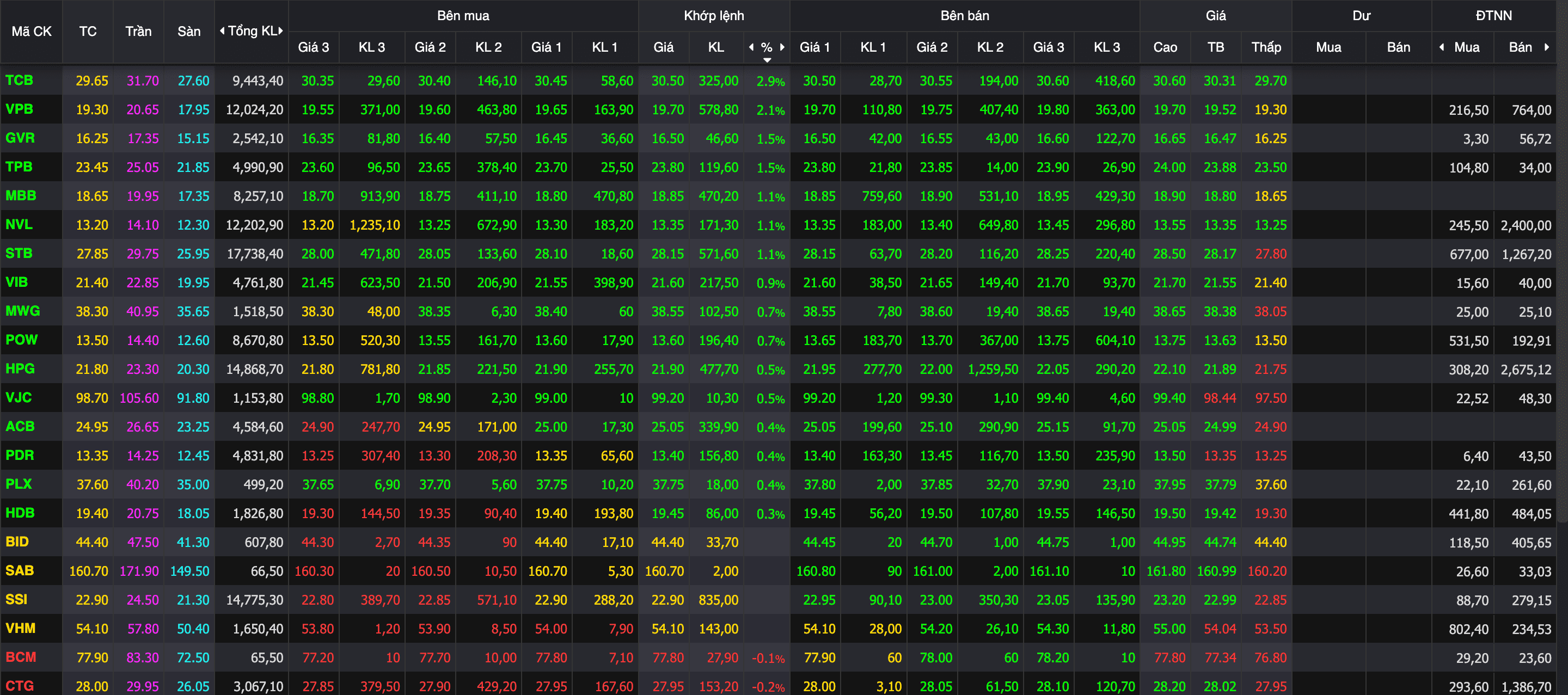
Task: Open the TCB stock symbol
Action: [x=20, y=81]
